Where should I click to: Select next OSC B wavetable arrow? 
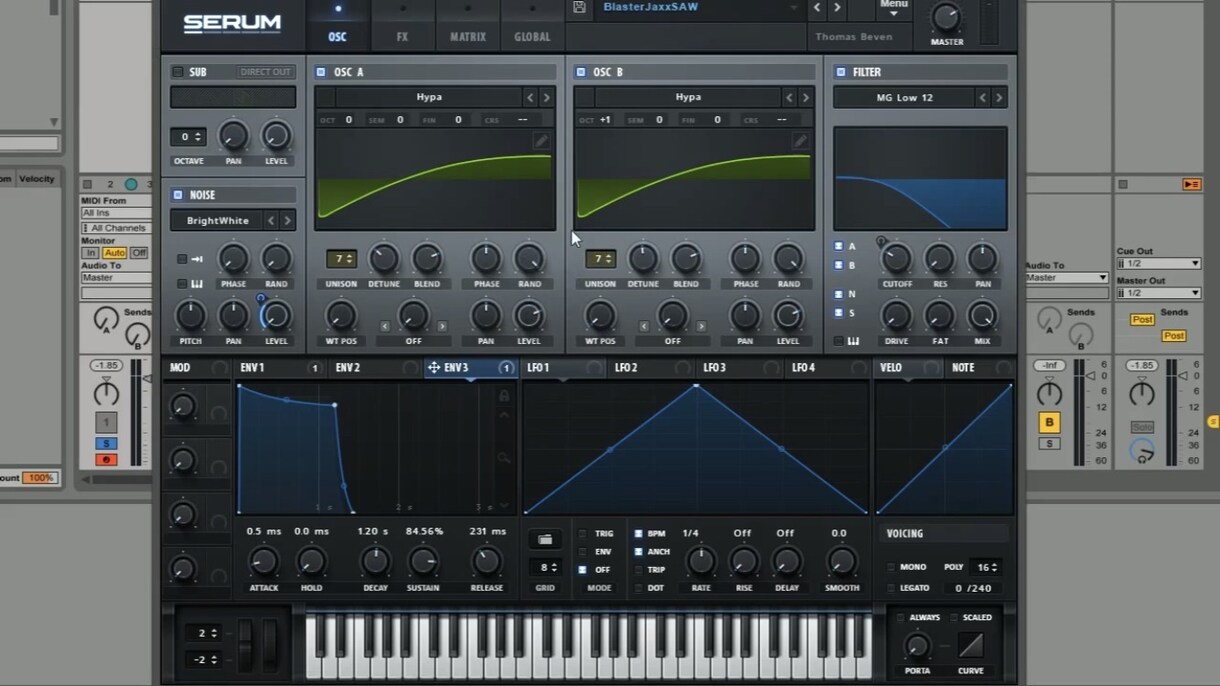click(805, 97)
